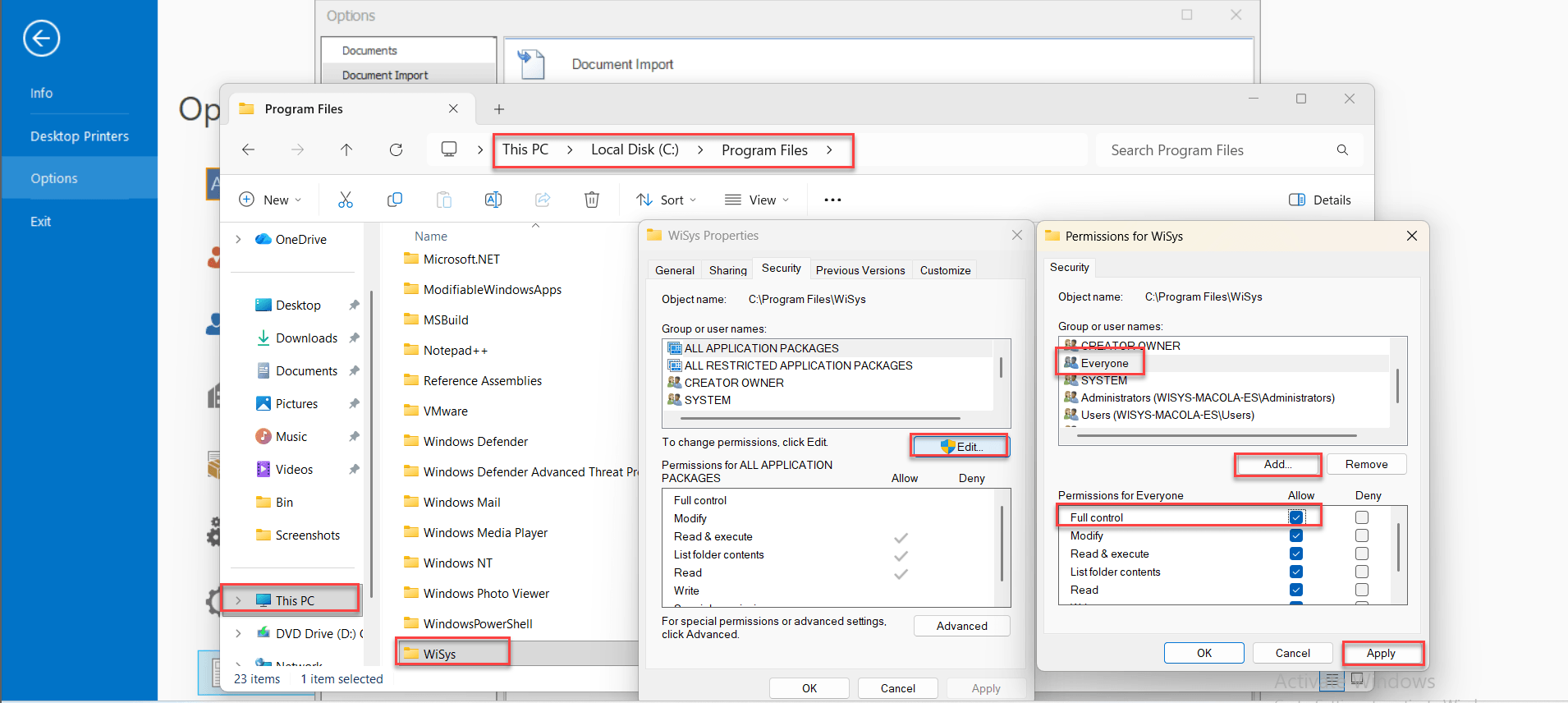Click the back arrow circle in blue sidebar

point(41,38)
